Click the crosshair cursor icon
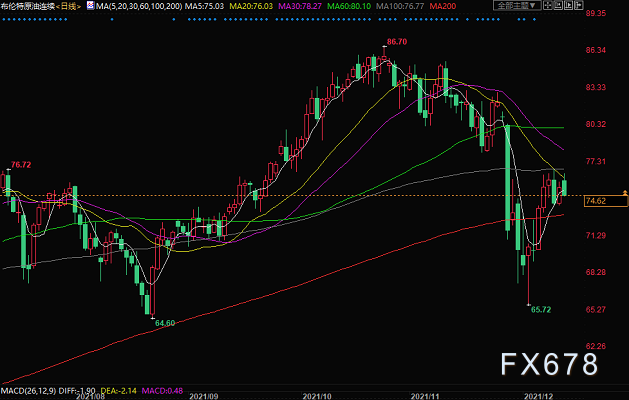 [547, 5]
